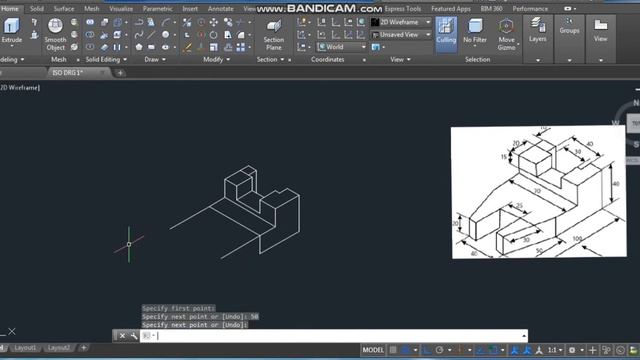Open the 1:1 annotation scale dropdown

[x=555, y=350]
